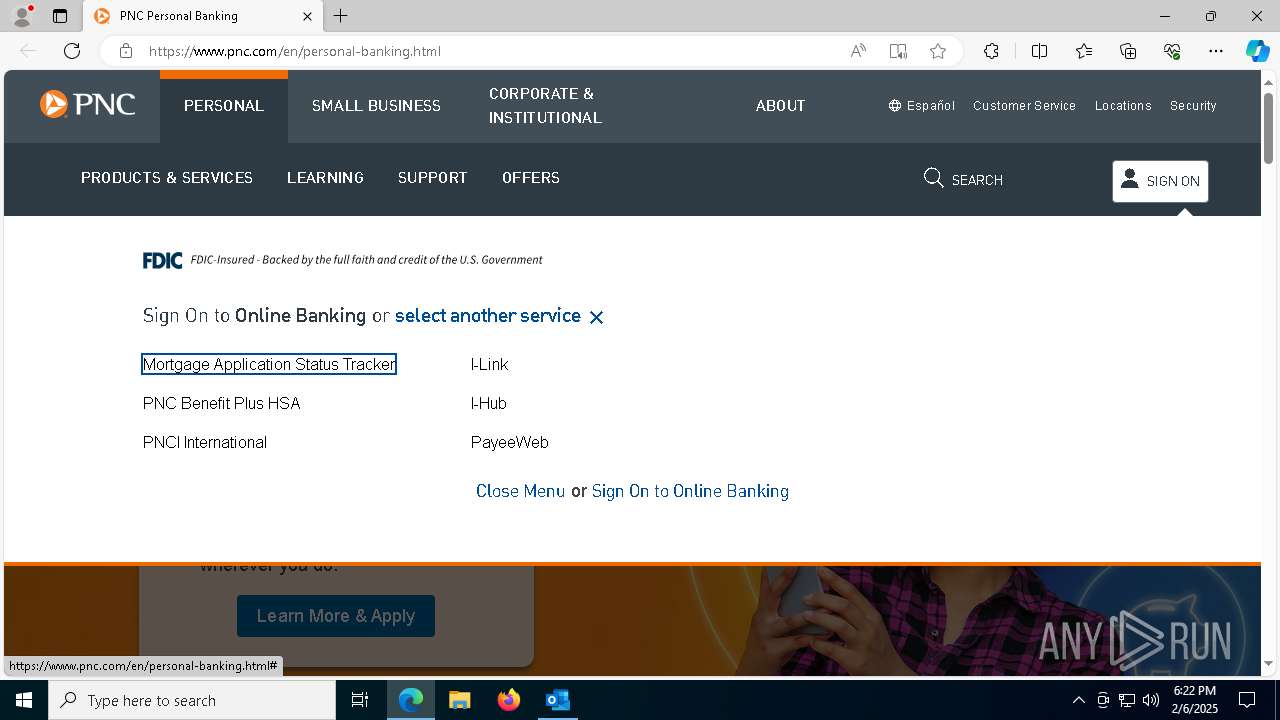1280x720 pixels.
Task: Click the Learn More & Apply button
Action: pos(336,616)
